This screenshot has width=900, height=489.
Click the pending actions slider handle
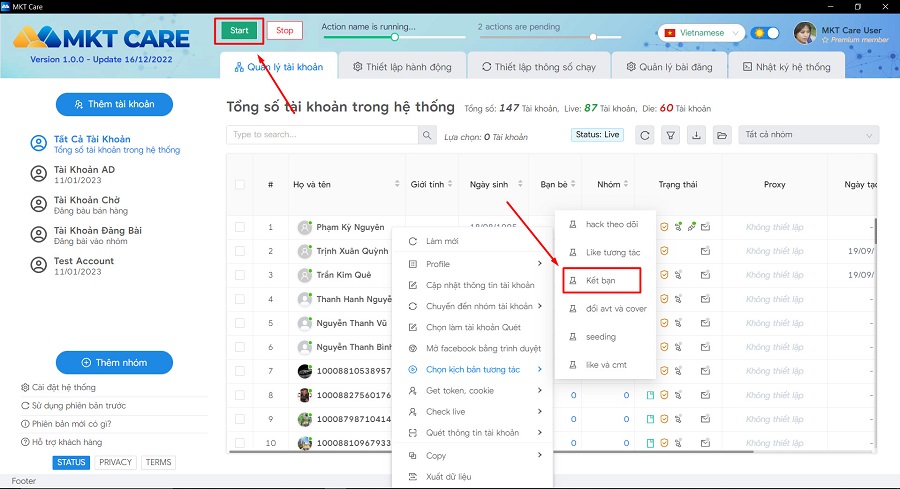[593, 37]
